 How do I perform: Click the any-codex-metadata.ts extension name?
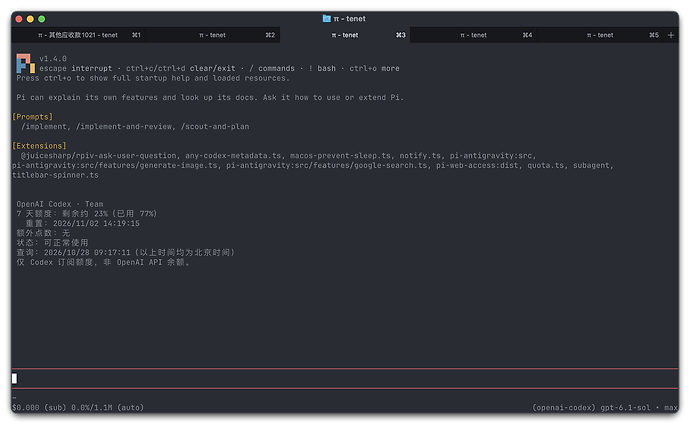click(233, 155)
